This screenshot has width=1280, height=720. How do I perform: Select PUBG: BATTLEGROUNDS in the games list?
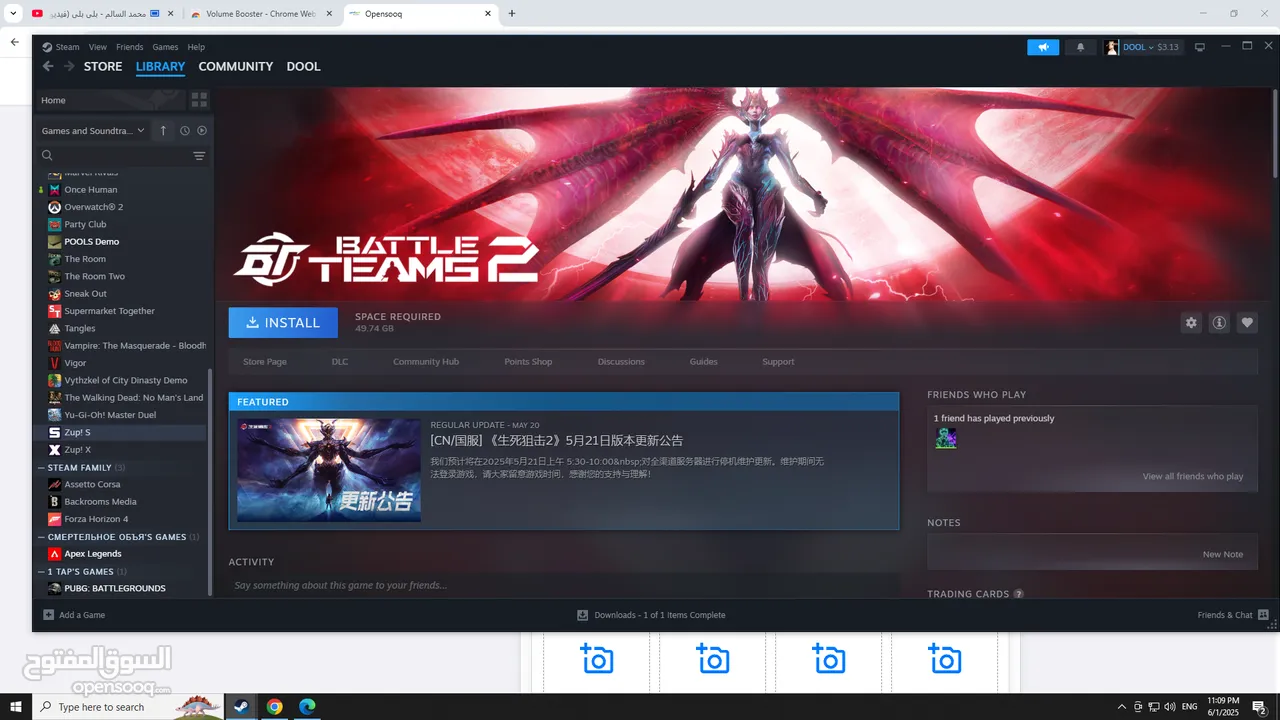click(115, 589)
